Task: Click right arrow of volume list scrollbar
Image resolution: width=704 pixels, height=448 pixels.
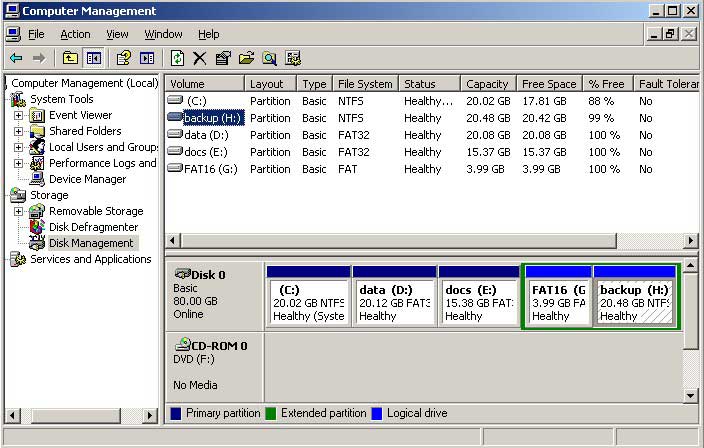Action: (x=691, y=241)
